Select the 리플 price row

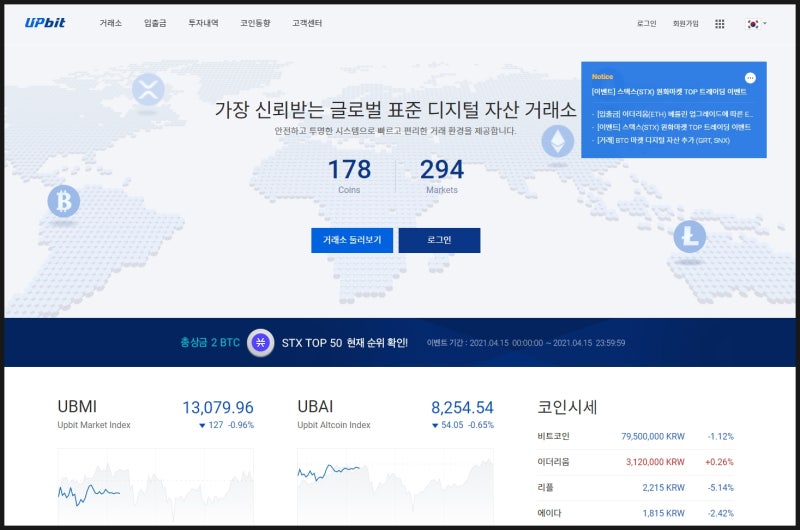coord(636,488)
